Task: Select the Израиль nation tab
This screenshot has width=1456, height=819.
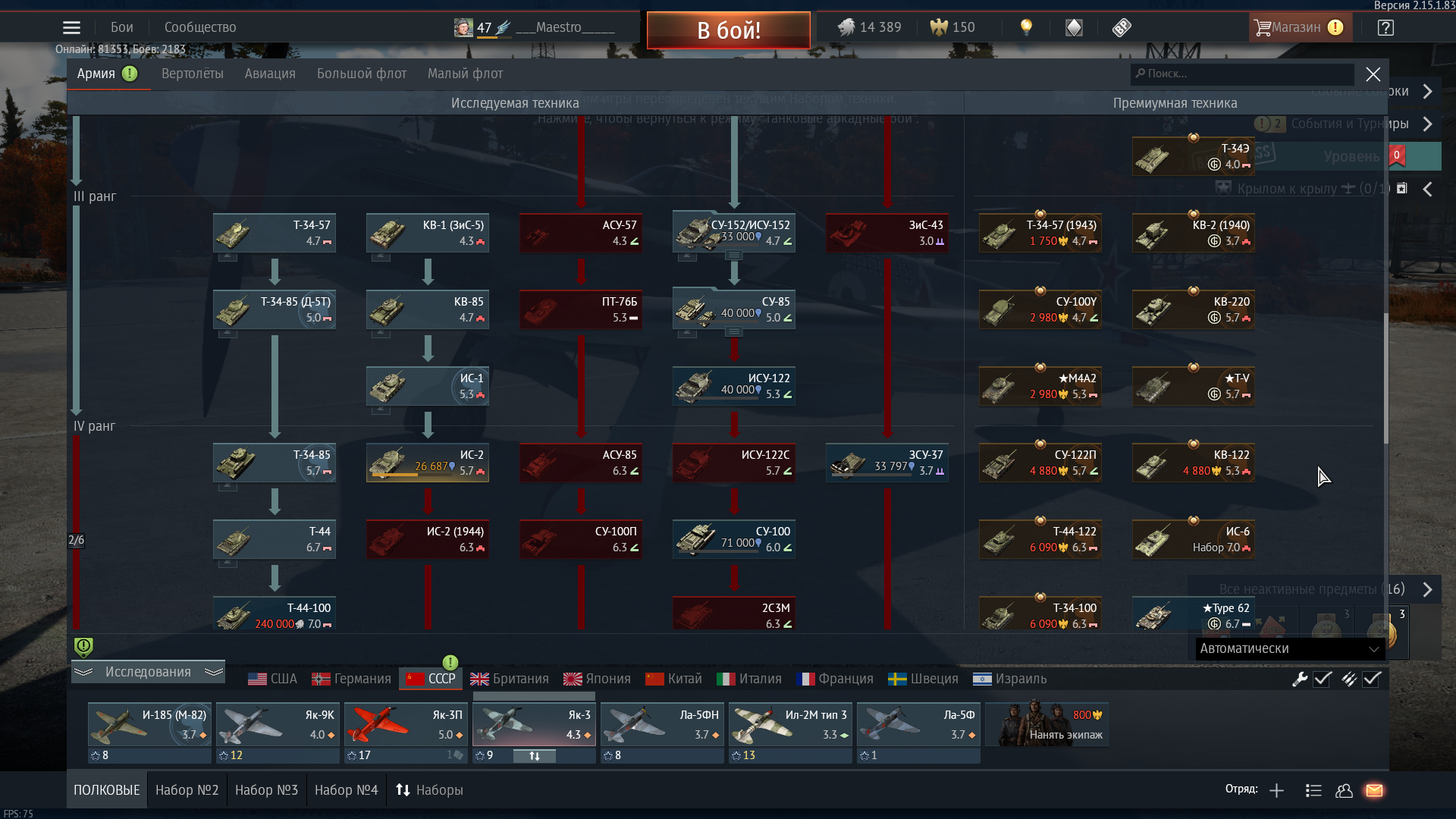Action: 1010,679
